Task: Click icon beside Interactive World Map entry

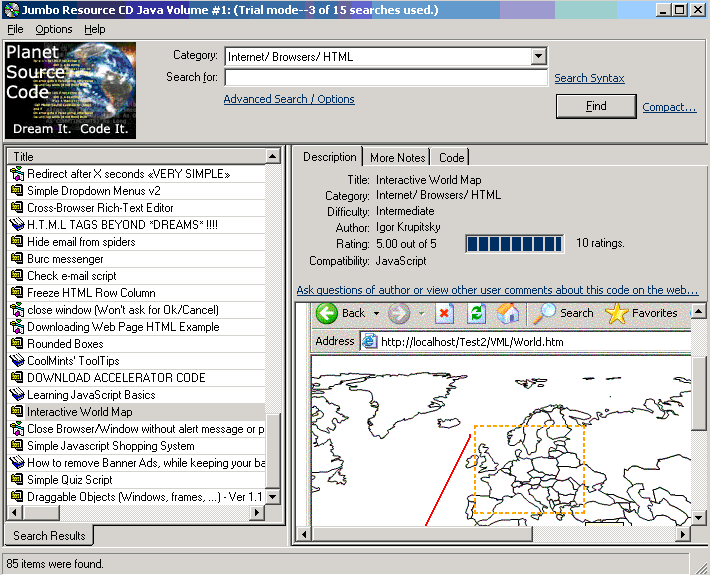Action: pyautogui.click(x=17, y=412)
